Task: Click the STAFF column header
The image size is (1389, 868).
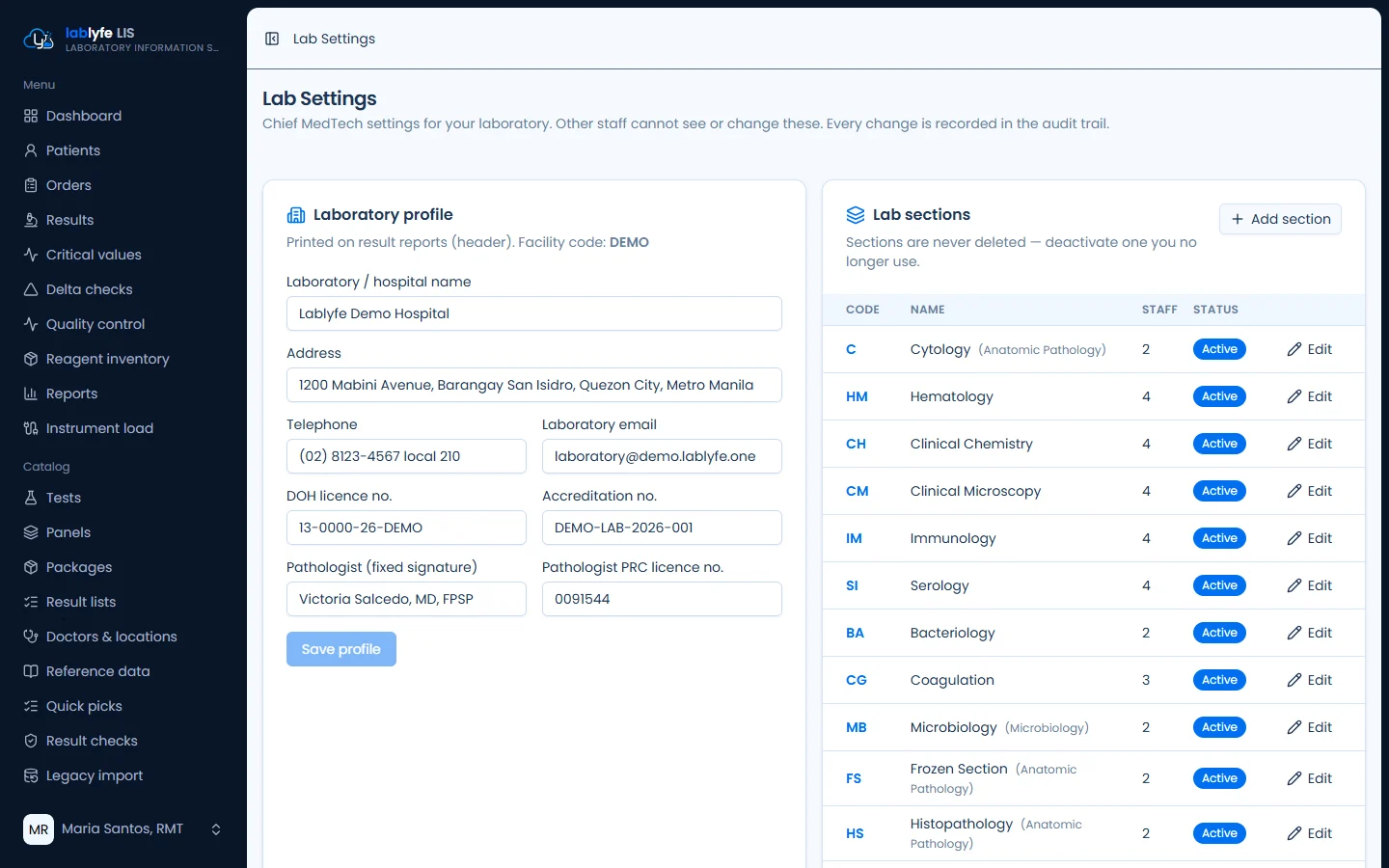Action: tap(1159, 310)
